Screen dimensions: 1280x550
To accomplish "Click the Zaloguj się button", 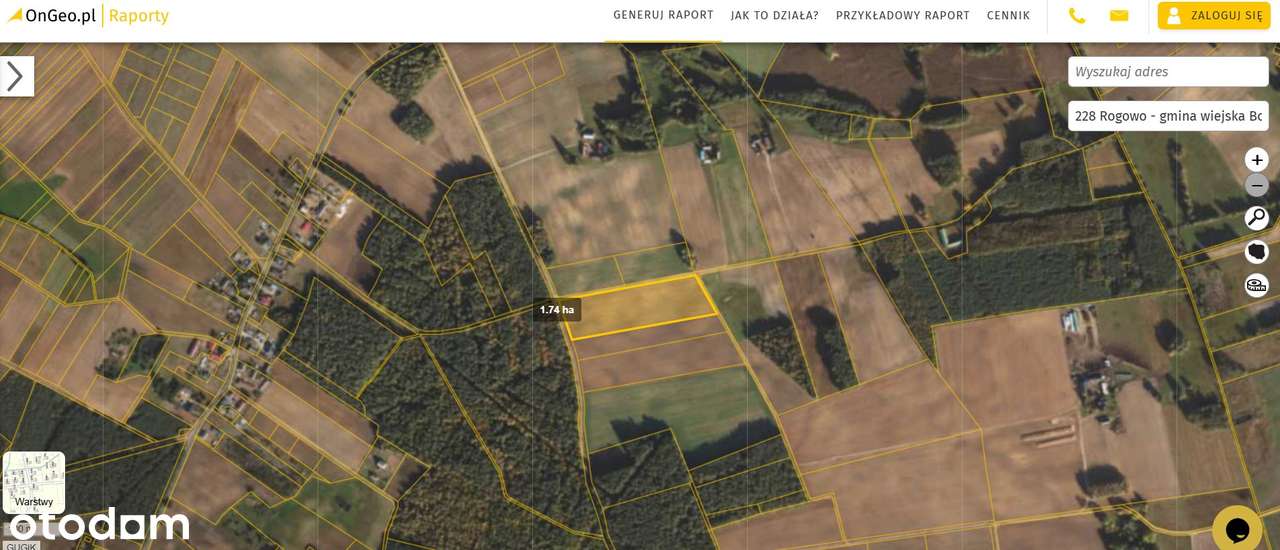I will [1214, 16].
